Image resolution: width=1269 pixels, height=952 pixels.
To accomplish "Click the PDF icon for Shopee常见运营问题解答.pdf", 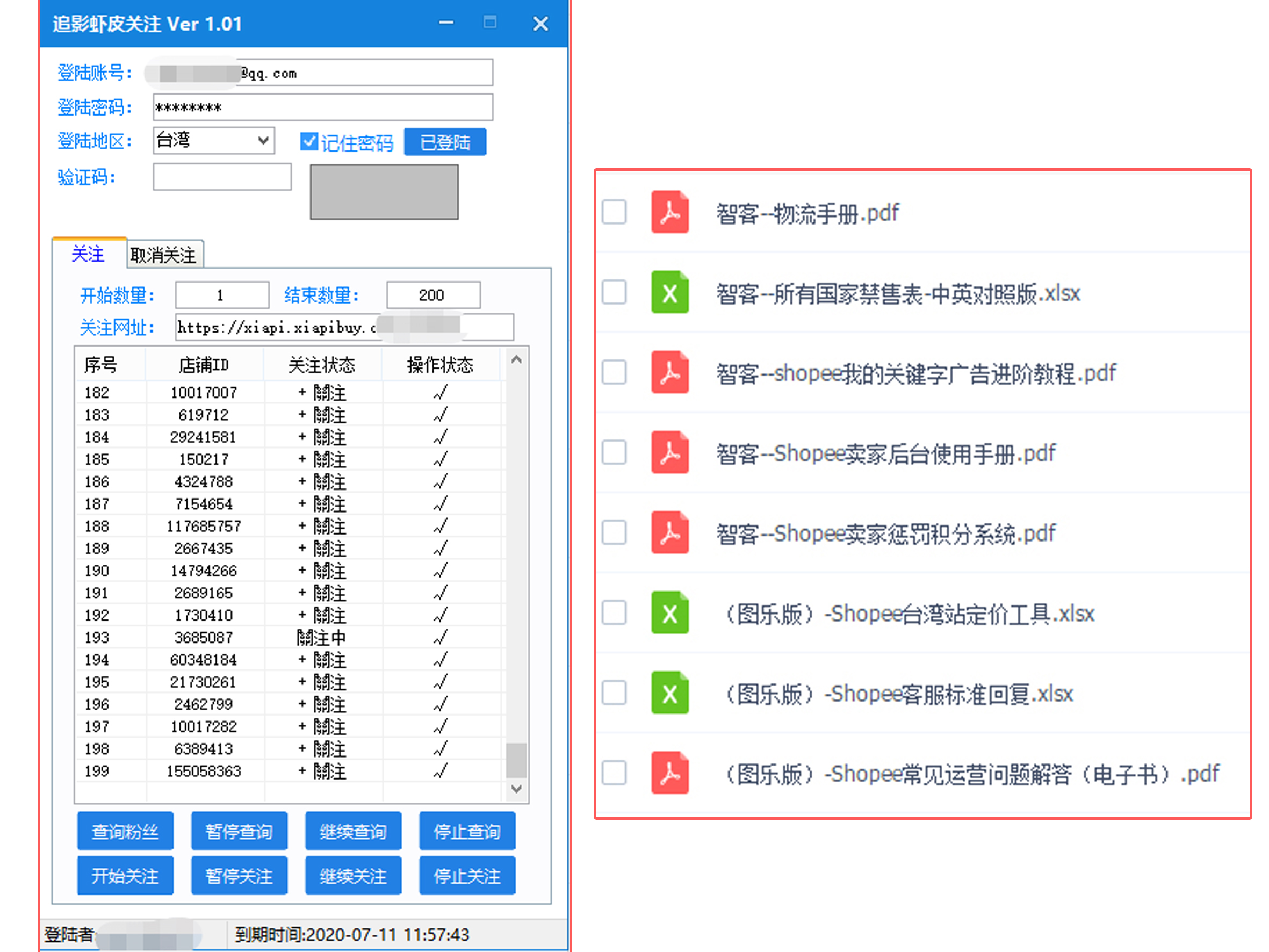I will click(x=669, y=773).
